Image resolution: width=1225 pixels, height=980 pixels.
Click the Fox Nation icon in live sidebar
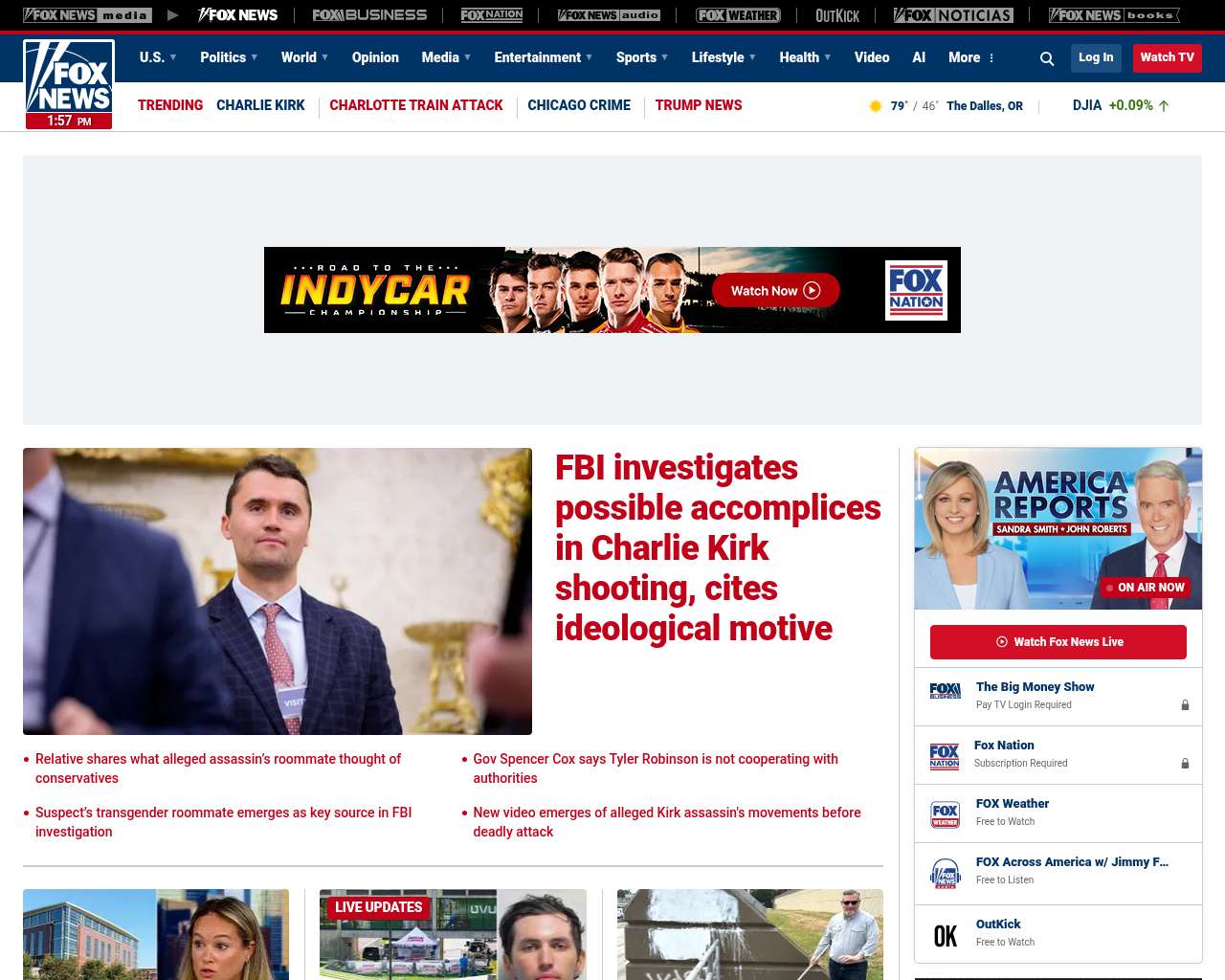945,757
